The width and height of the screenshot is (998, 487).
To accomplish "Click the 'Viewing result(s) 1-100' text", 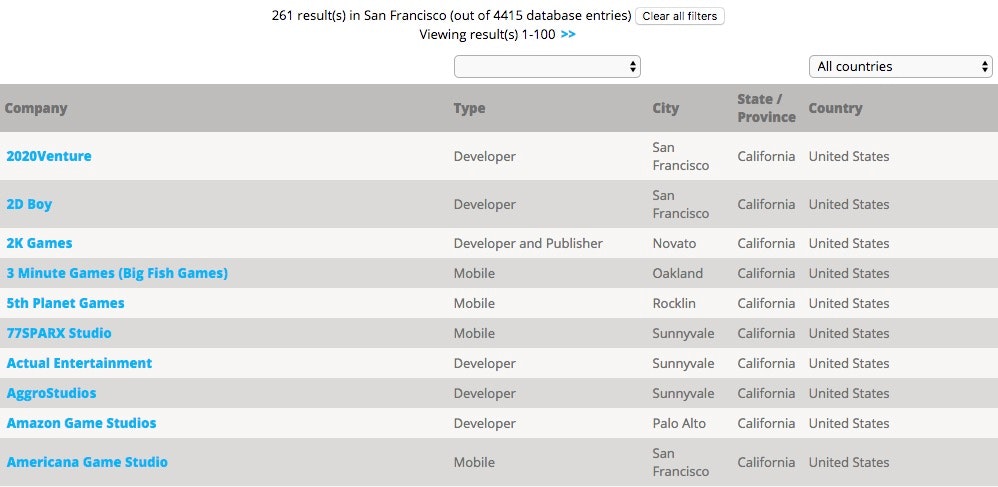I will 488,34.
